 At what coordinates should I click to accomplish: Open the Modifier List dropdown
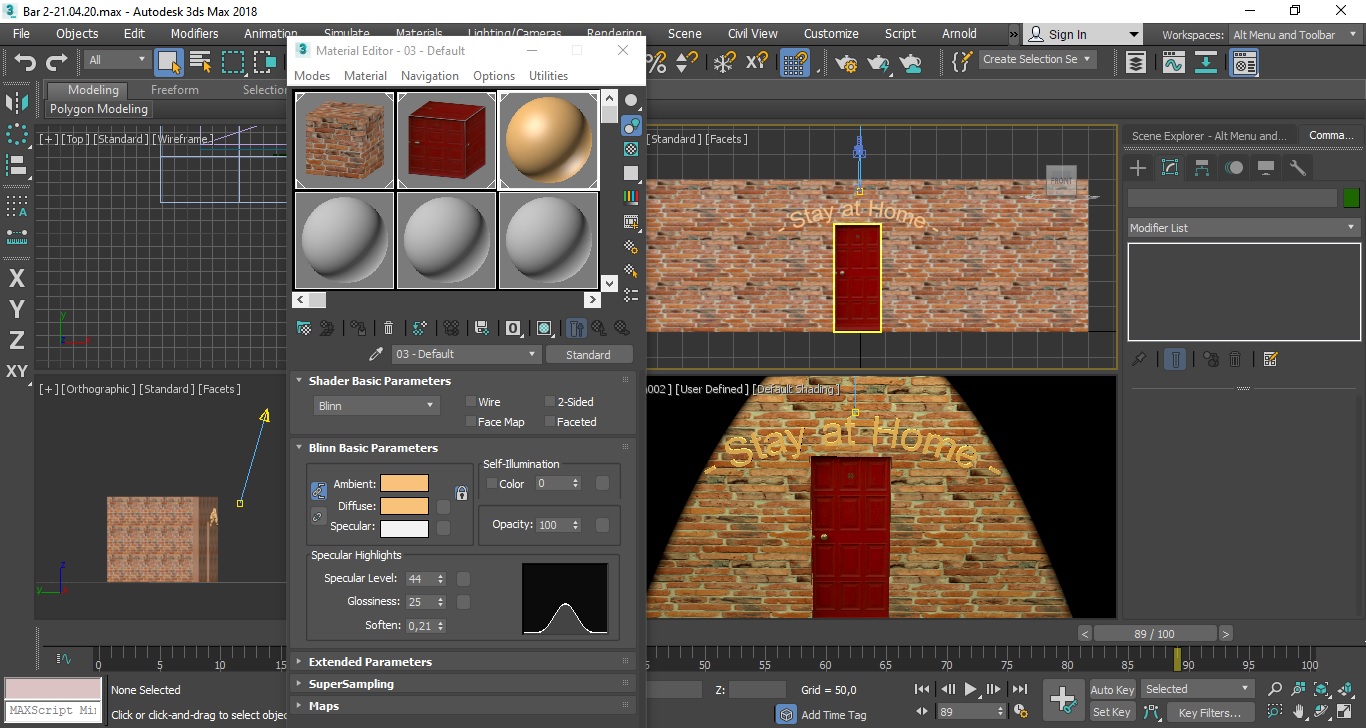1242,228
